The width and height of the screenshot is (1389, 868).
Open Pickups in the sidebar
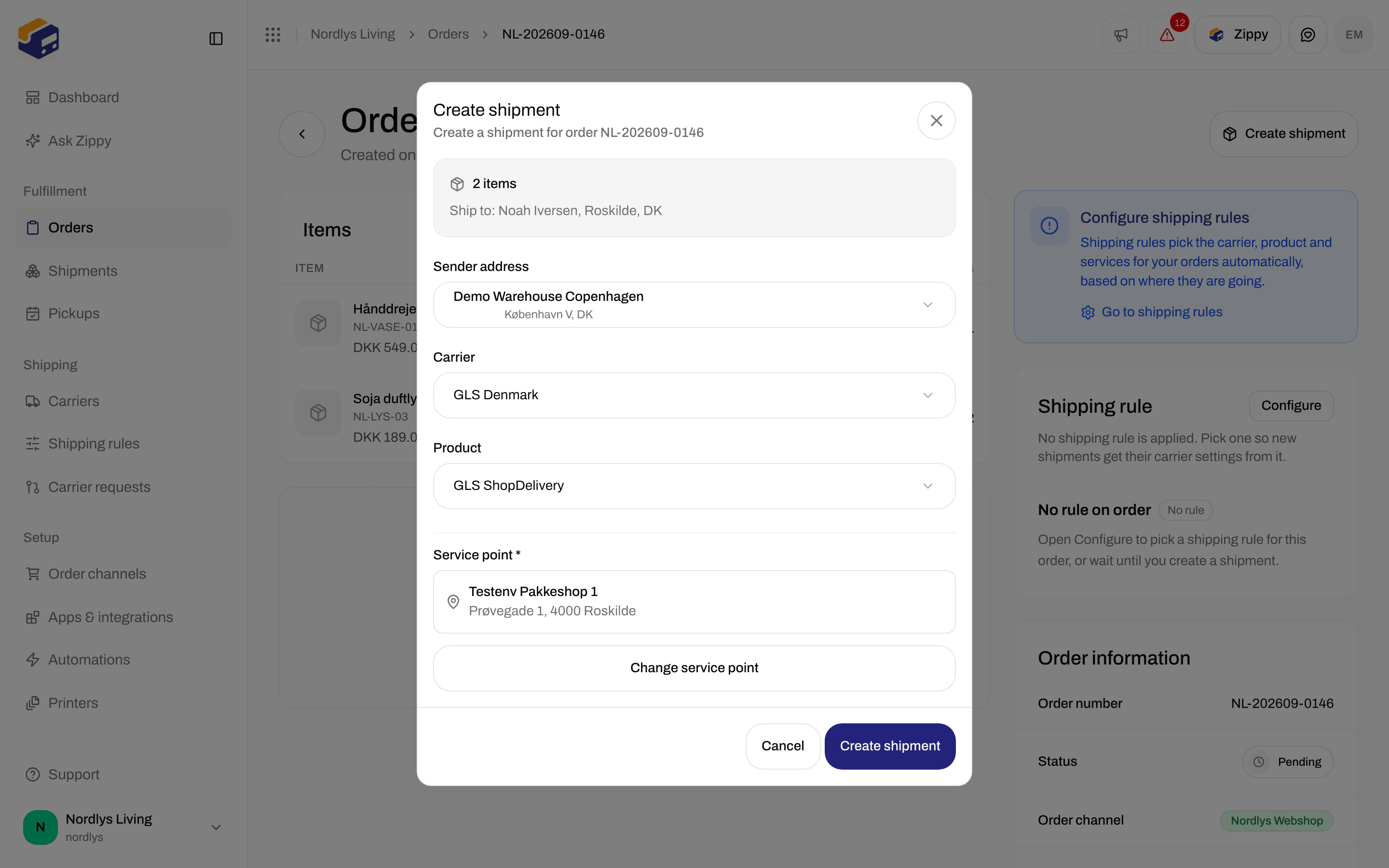[123, 313]
